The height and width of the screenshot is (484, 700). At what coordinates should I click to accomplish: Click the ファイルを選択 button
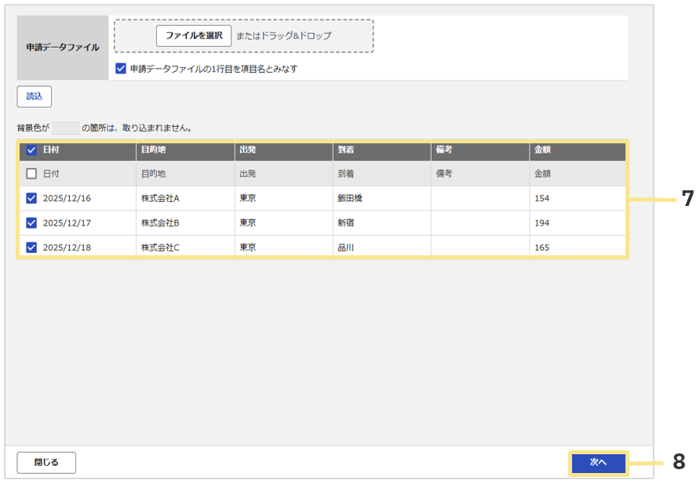point(194,36)
